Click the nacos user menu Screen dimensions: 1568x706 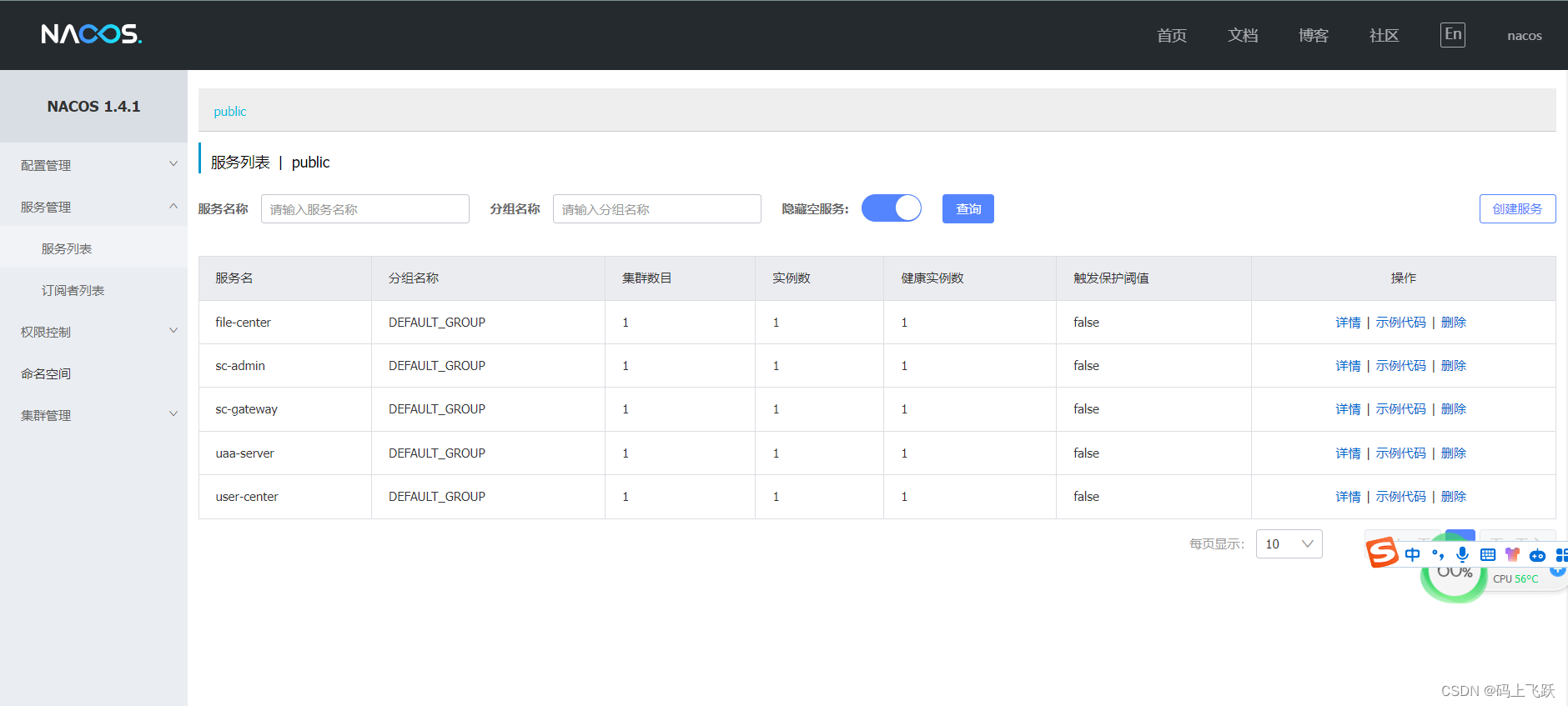pos(1525,36)
